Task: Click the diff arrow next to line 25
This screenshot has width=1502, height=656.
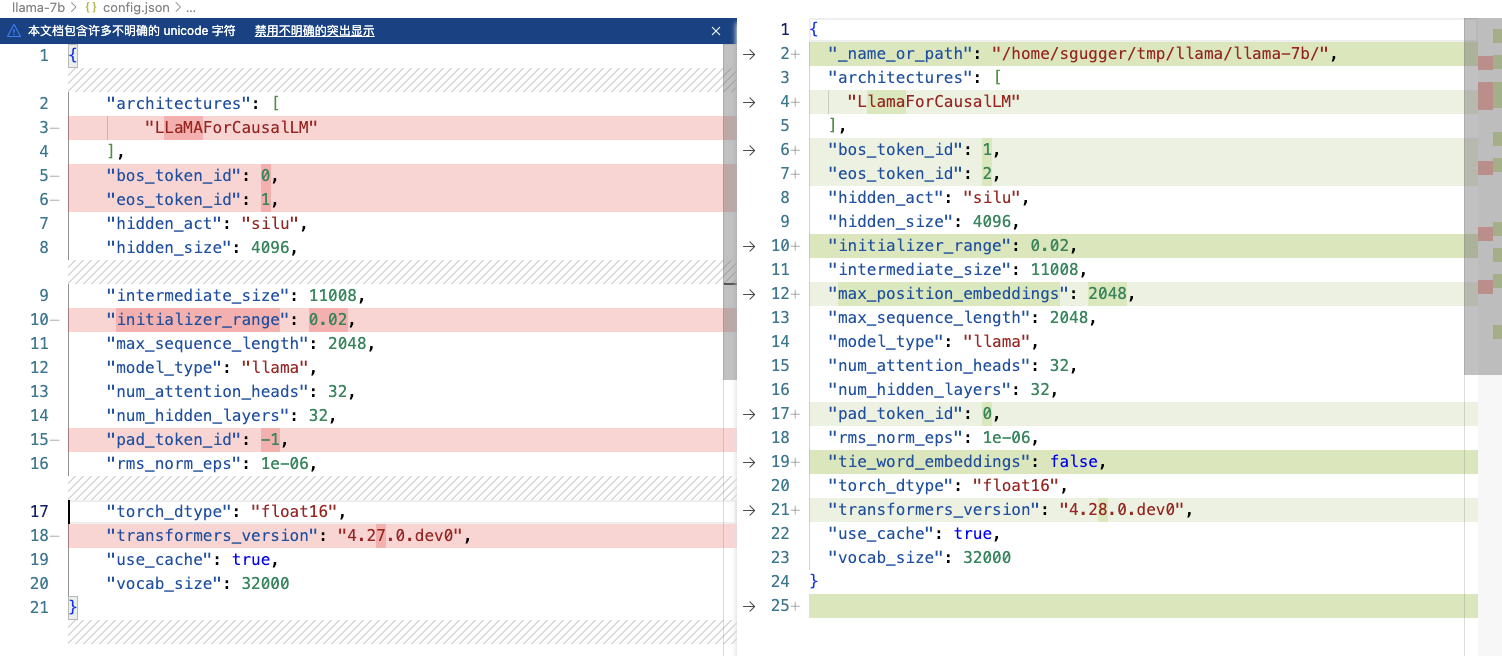Action: [750, 605]
